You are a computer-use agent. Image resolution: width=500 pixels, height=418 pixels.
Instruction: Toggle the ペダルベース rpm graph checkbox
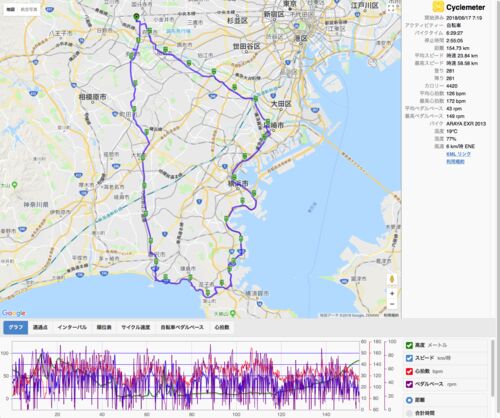coord(409,384)
